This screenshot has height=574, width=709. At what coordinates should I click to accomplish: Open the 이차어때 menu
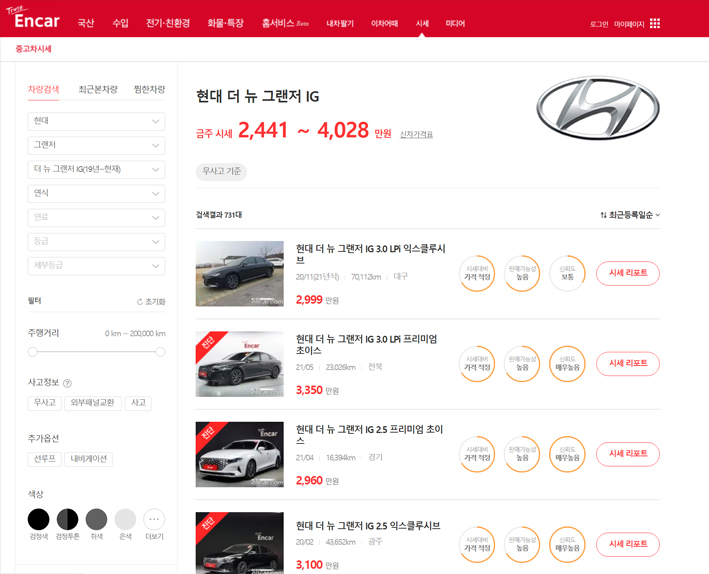[384, 24]
